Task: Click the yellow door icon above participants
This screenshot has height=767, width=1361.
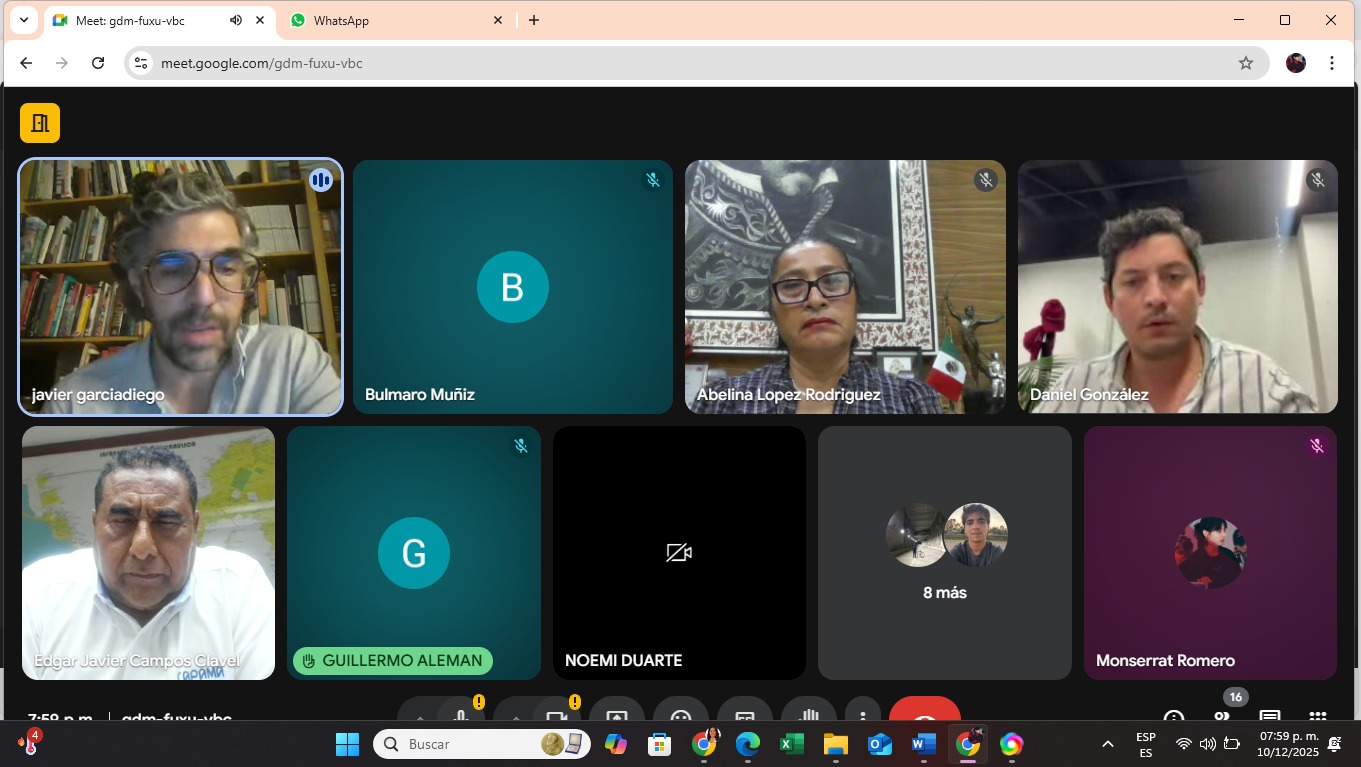Action: click(x=40, y=123)
